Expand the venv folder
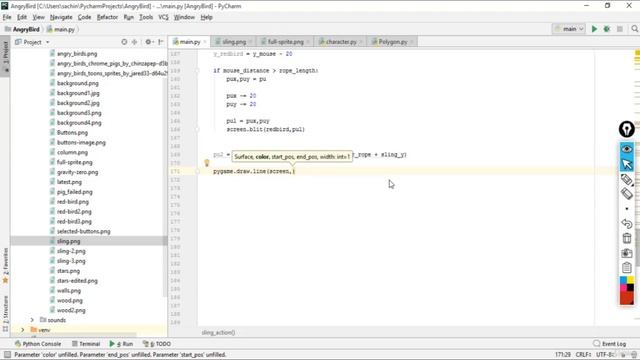 pyautogui.click(x=23, y=330)
